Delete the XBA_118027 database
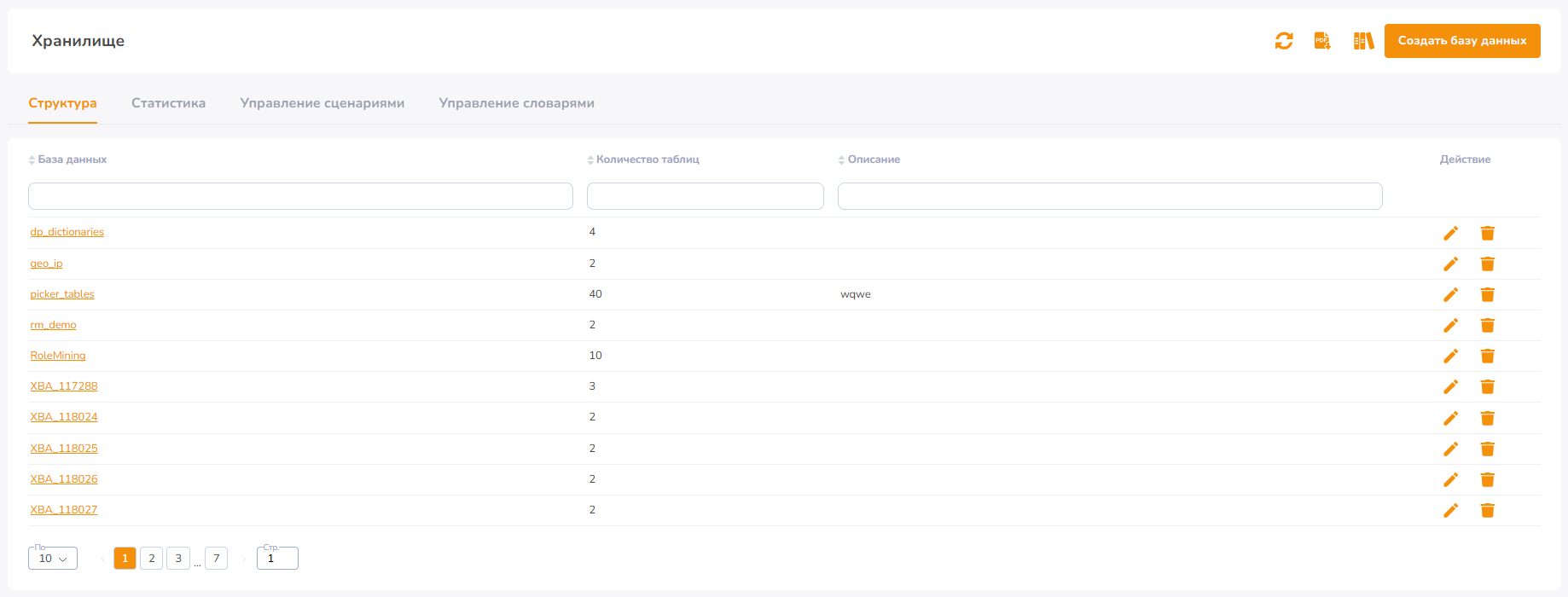 pos(1488,510)
